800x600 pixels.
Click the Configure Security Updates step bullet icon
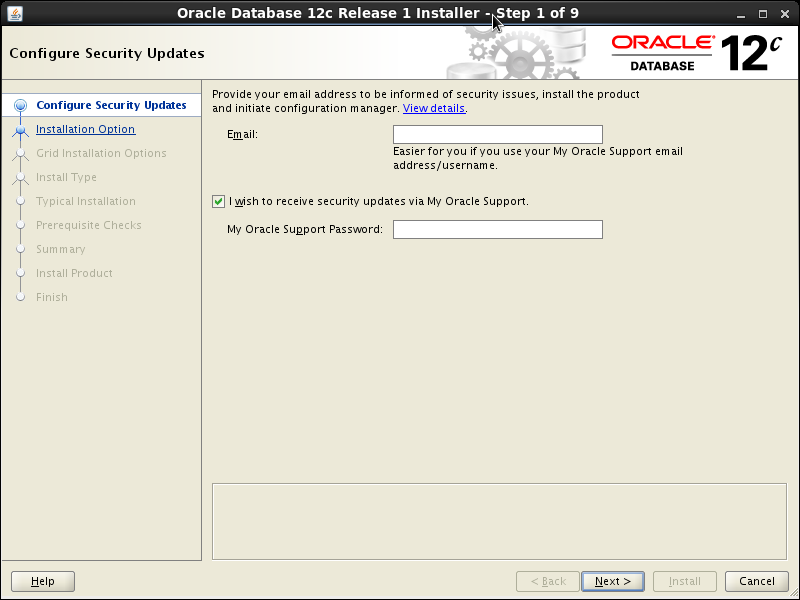coord(20,106)
